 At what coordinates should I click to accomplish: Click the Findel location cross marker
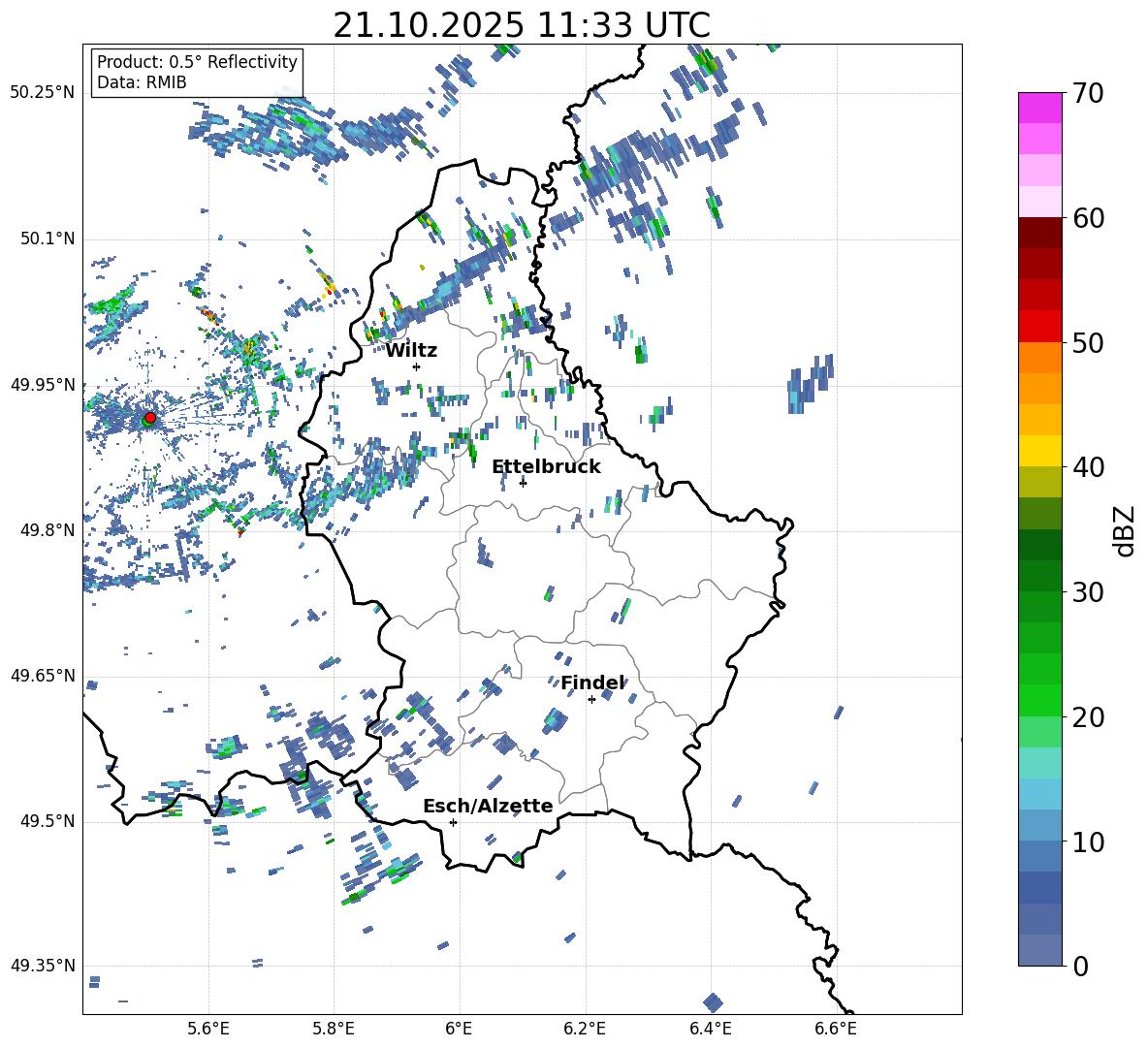[591, 699]
